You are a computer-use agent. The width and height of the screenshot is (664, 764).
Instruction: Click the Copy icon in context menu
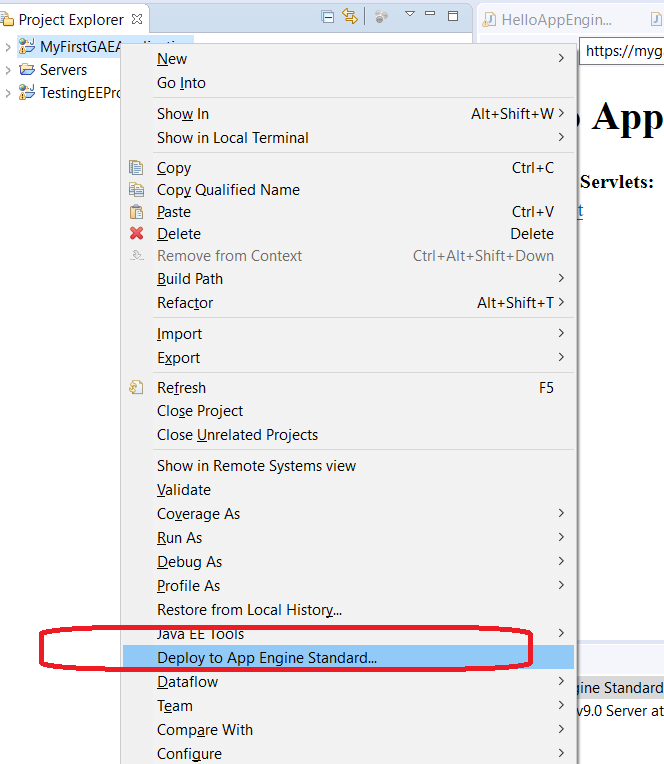(137, 168)
